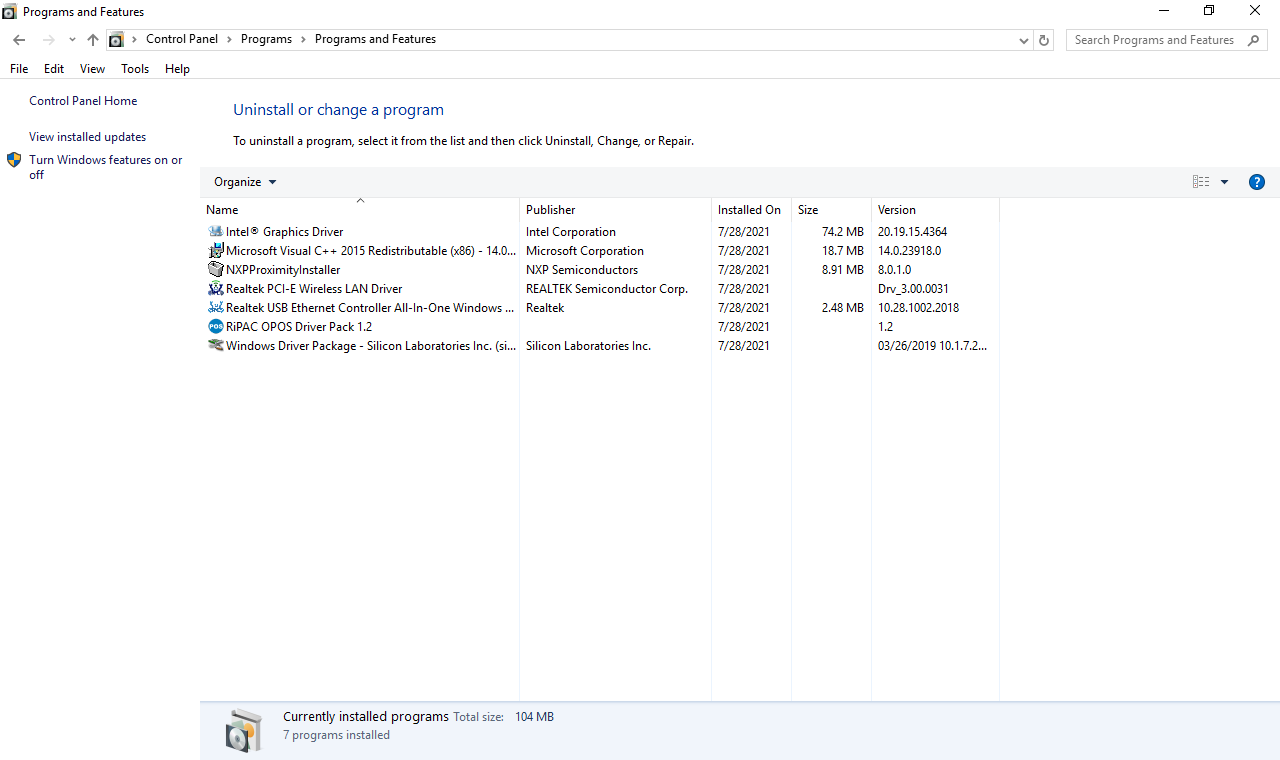
Task: Click version 20.19.15.4364 cell
Action: [912, 232]
